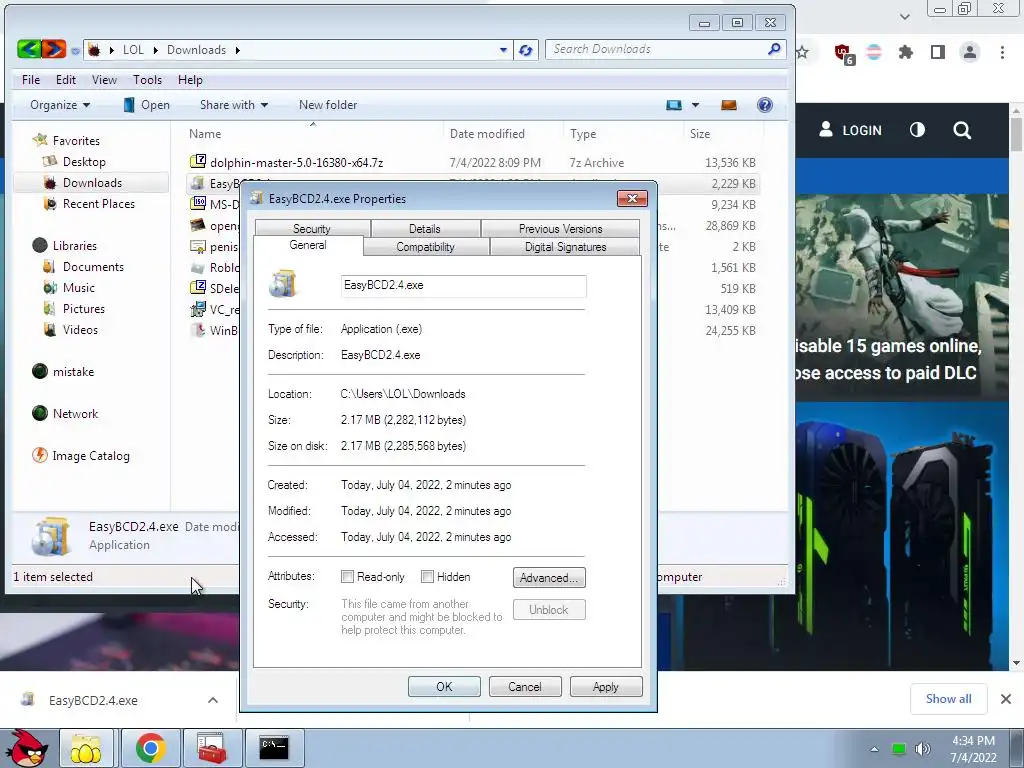Click the volume speaker tray icon
The height and width of the screenshot is (768, 1024).
(922, 749)
